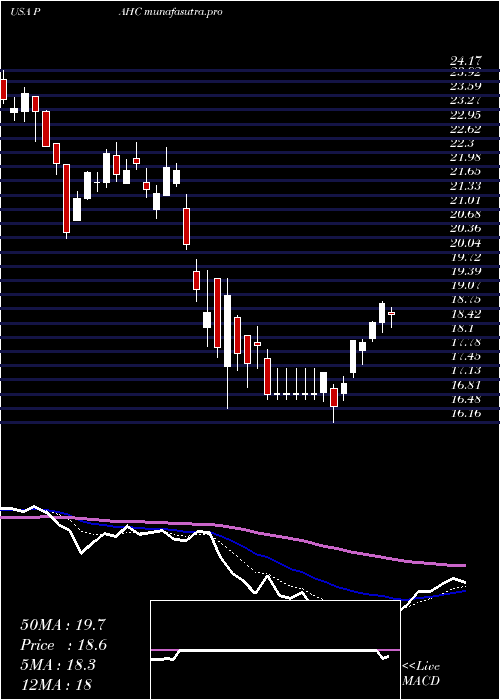
Task: Click the 'AHC munafasutra.pro' title text
Action: (x=170, y=12)
